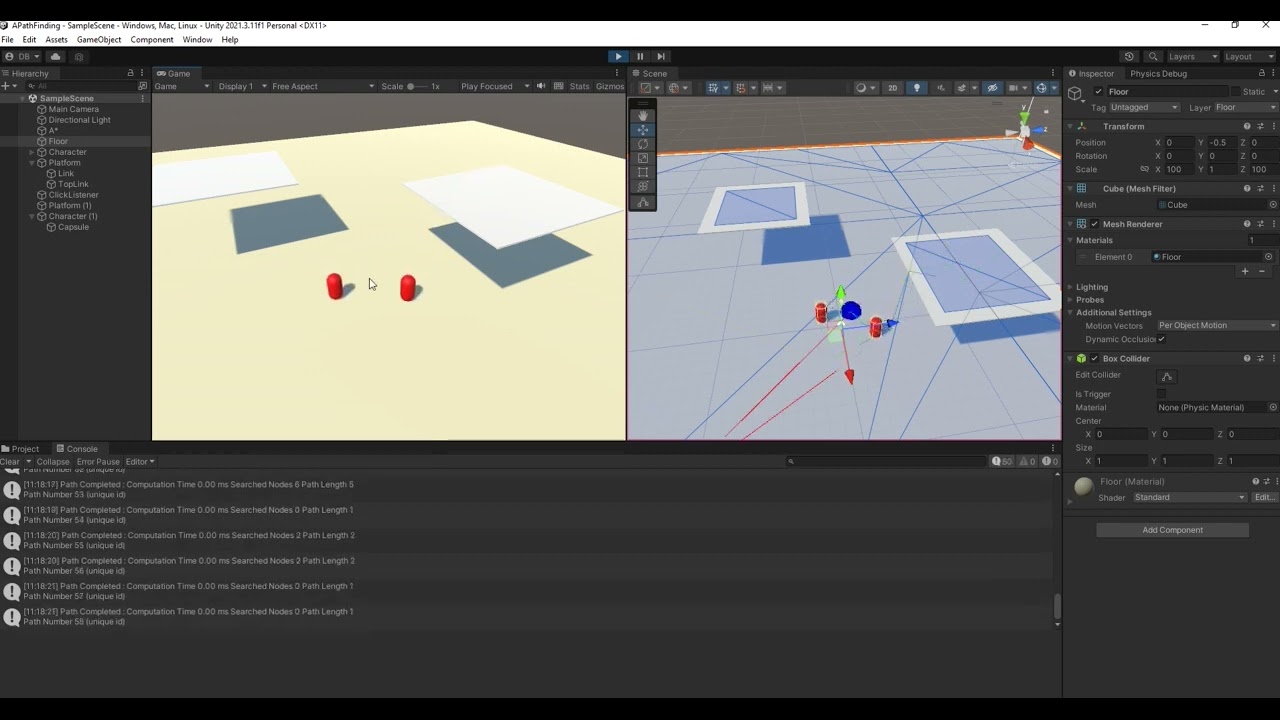Click the Mesh object picker circle
The height and width of the screenshot is (720, 1280).
(x=1273, y=205)
